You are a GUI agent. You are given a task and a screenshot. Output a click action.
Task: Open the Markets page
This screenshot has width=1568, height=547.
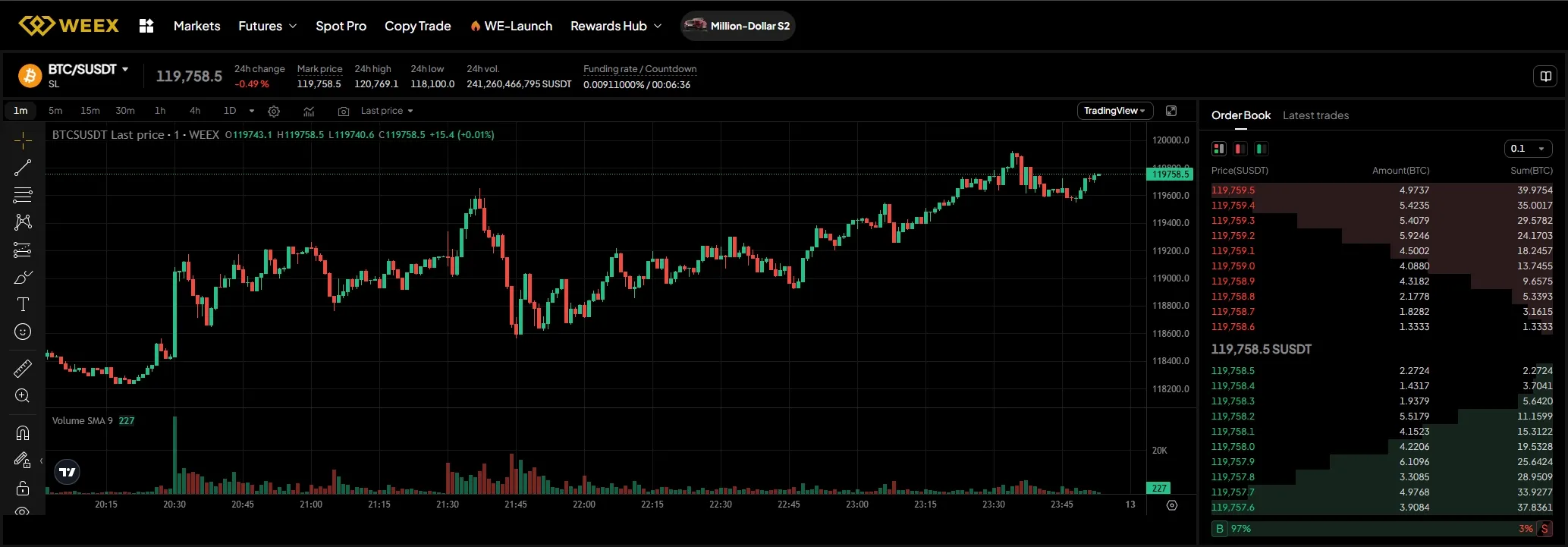[x=197, y=26]
